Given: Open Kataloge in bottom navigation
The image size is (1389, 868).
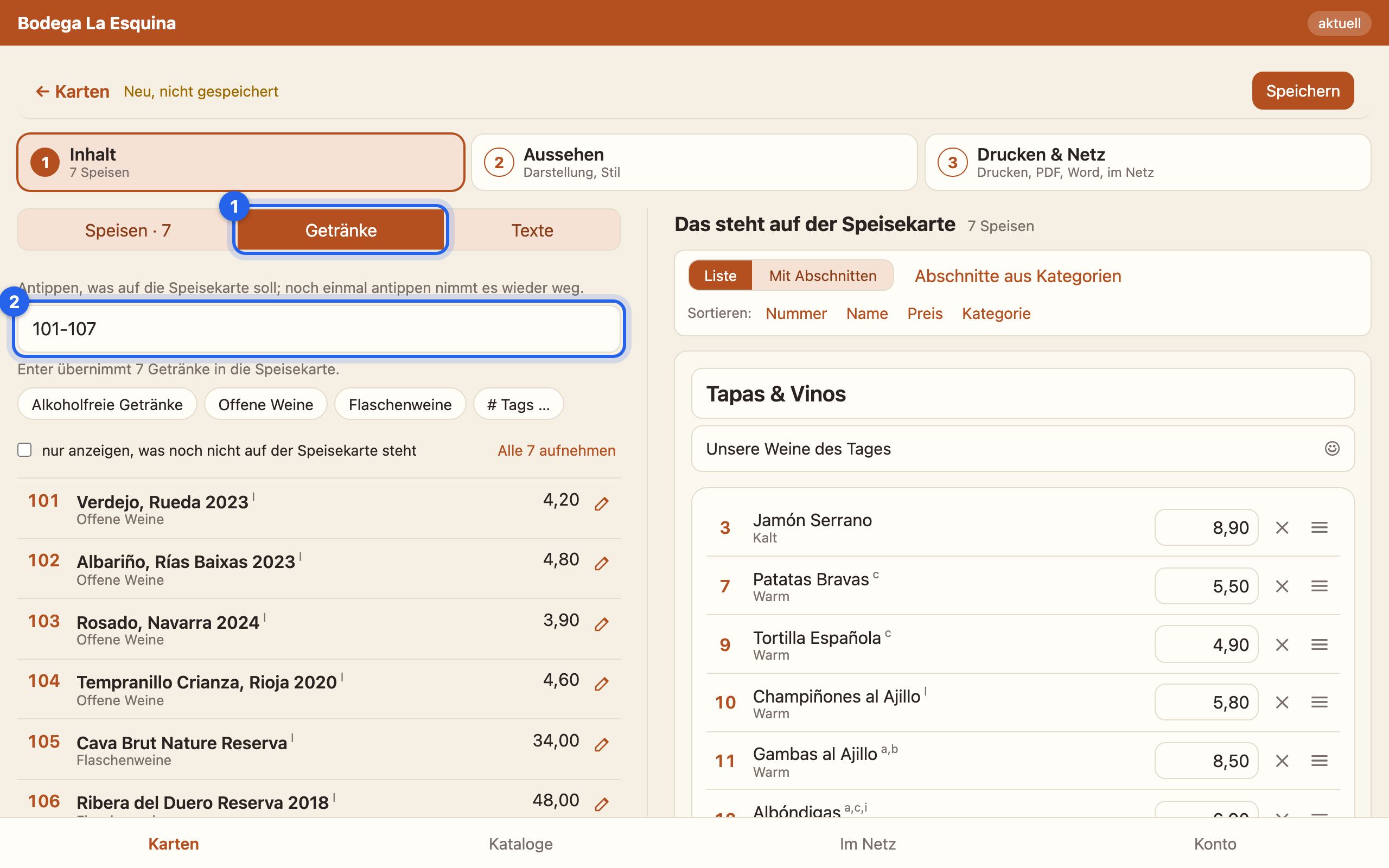Looking at the screenshot, I should [x=520, y=843].
